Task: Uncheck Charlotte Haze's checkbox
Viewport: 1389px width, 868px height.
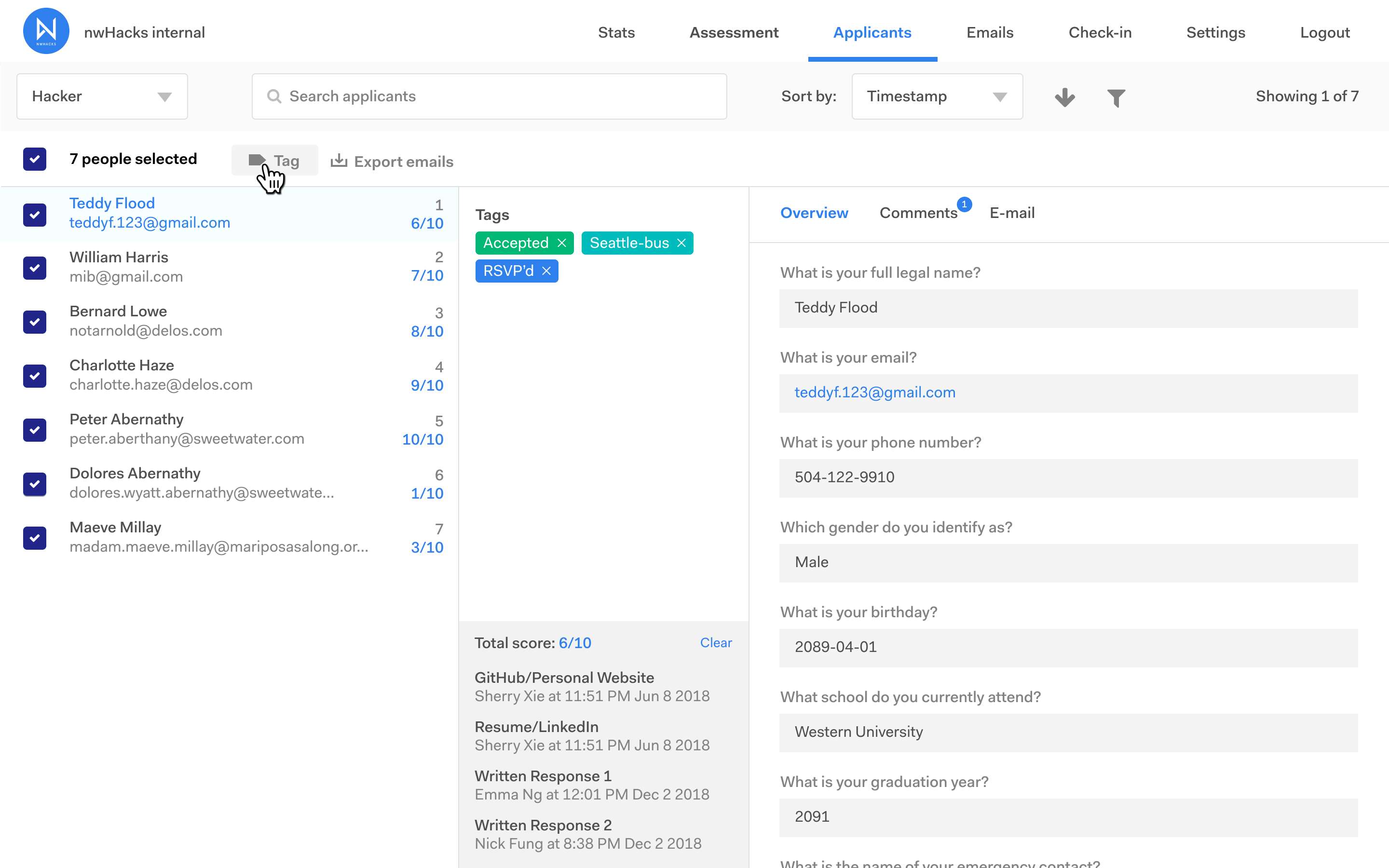Action: [34, 376]
